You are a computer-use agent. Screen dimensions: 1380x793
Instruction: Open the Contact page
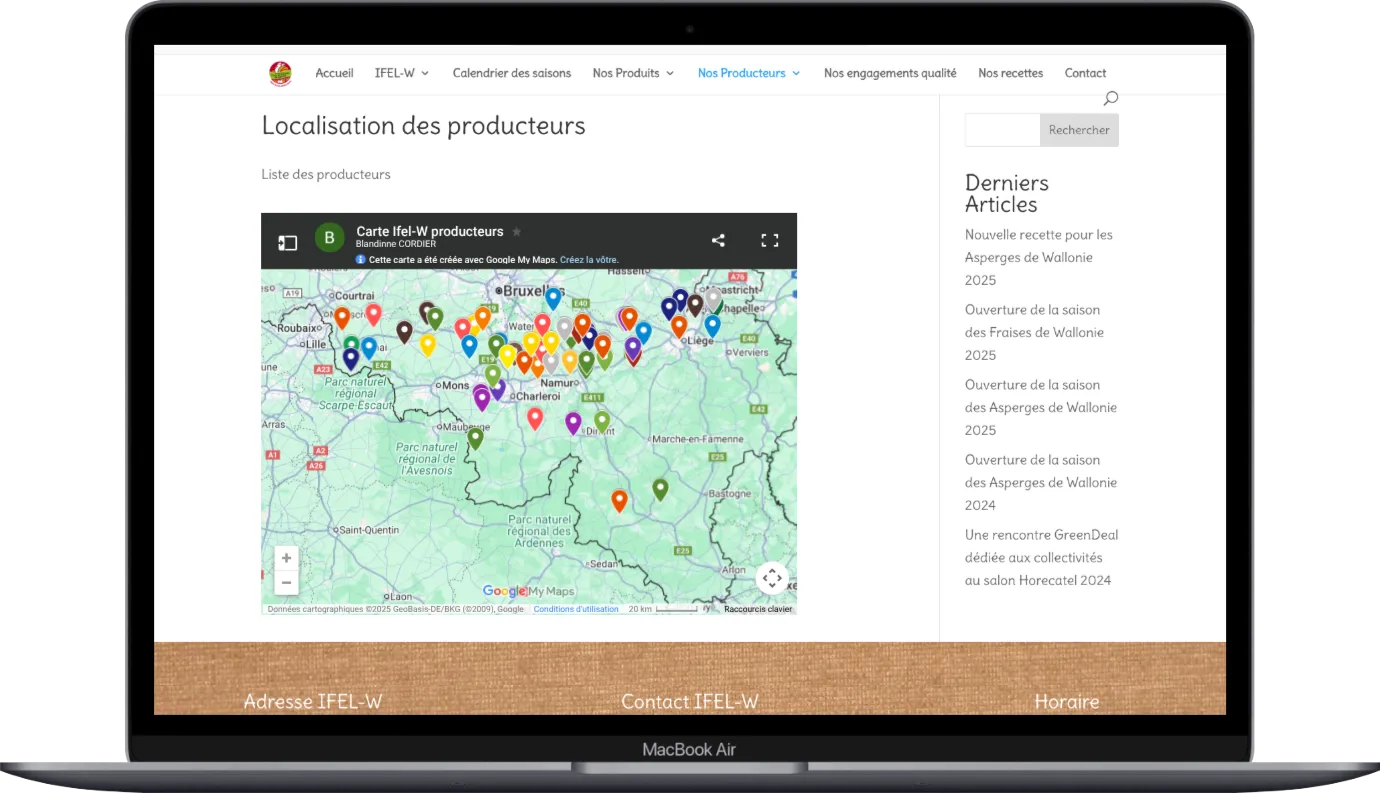(x=1085, y=73)
